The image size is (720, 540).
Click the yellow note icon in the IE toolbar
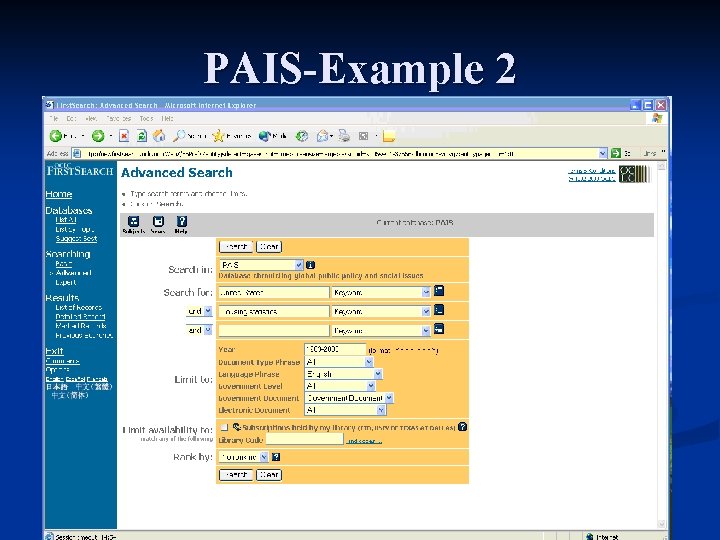(x=388, y=136)
